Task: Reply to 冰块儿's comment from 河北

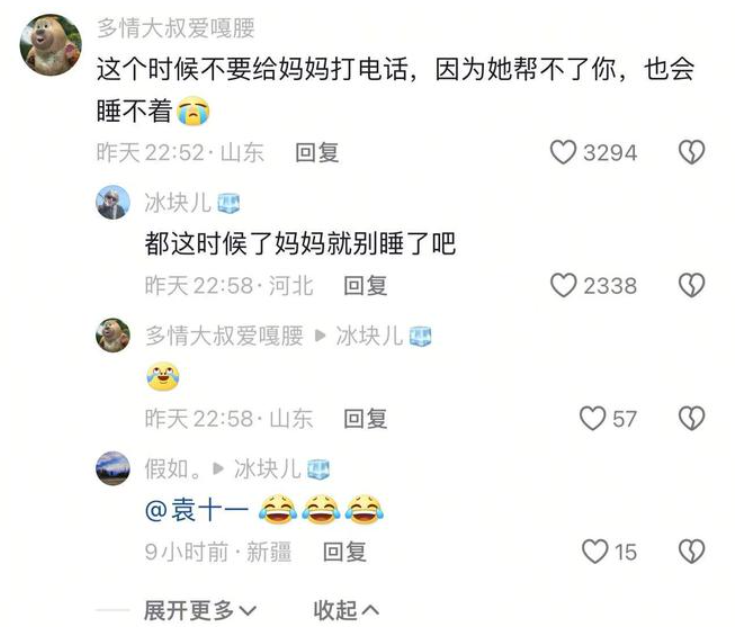Action: coord(365,285)
